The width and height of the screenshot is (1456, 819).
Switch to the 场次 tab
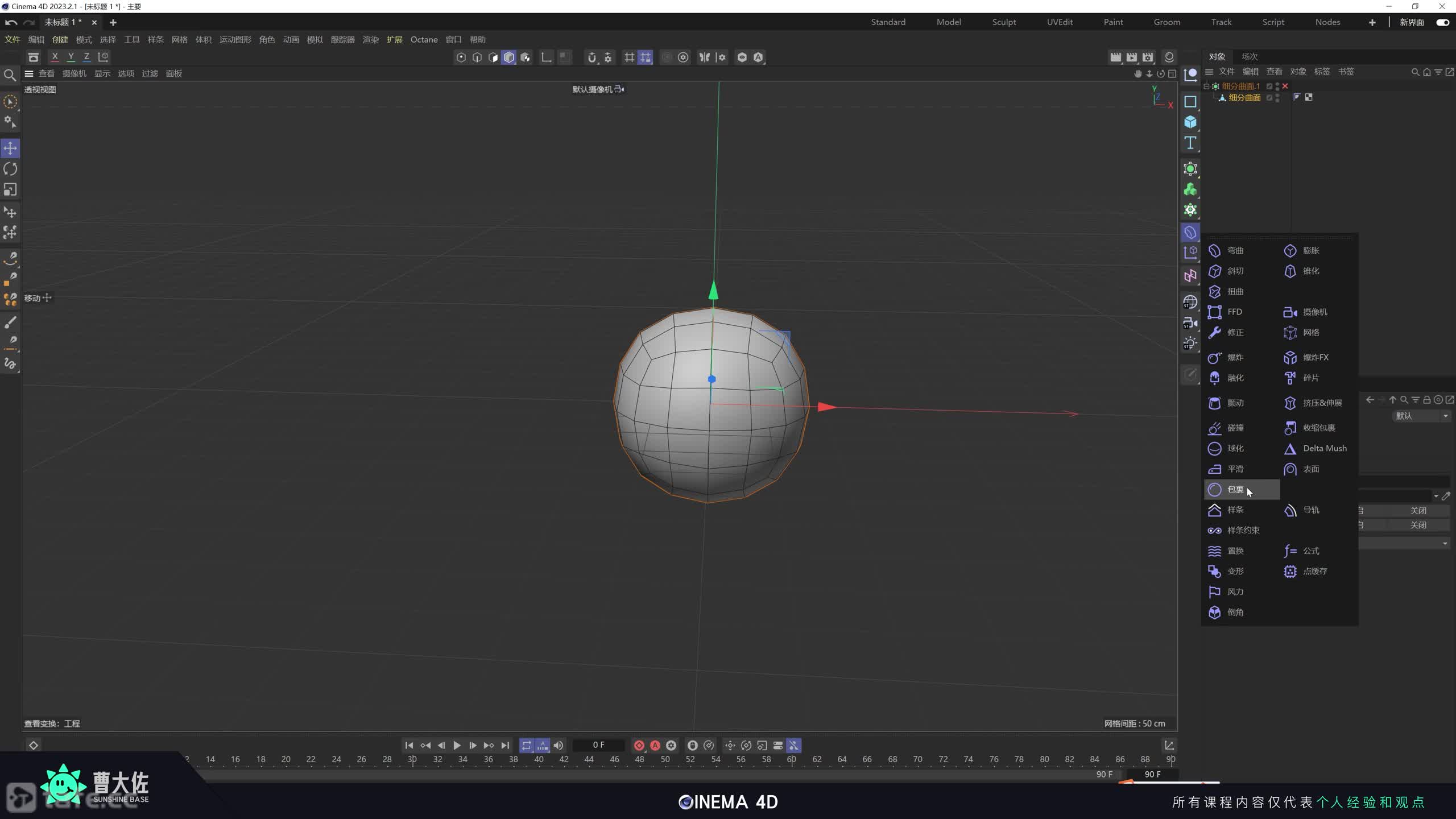click(x=1250, y=56)
